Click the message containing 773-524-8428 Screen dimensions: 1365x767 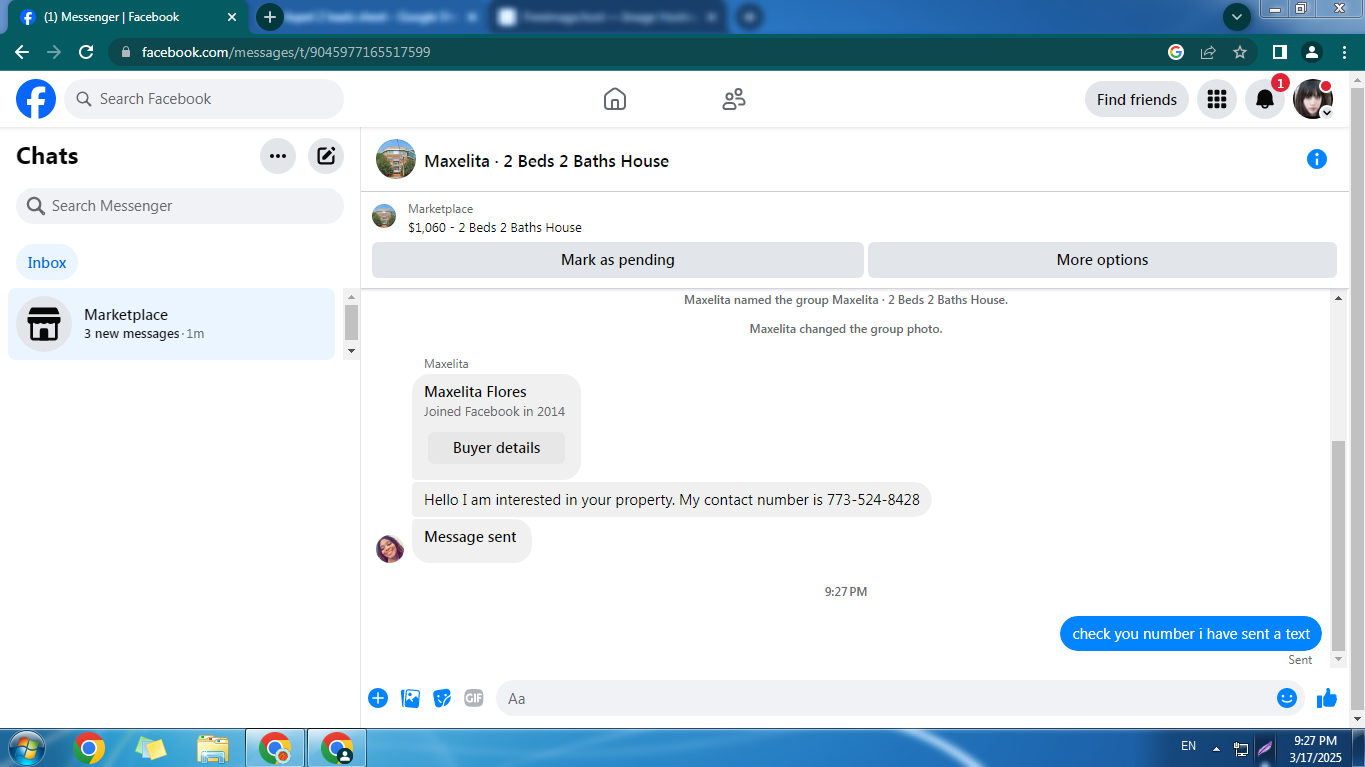672,500
